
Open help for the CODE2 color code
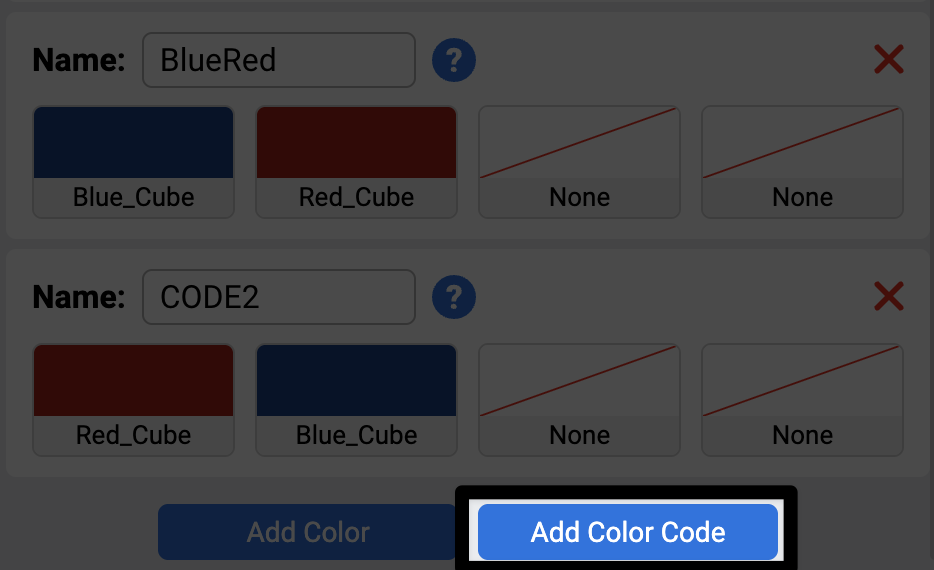click(454, 298)
